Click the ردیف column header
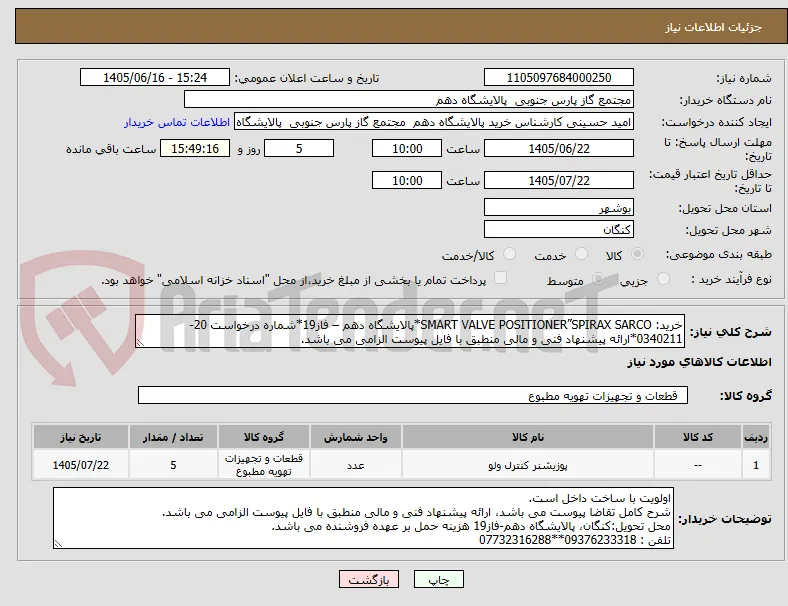Image resolution: width=788 pixels, height=606 pixels. click(x=756, y=437)
